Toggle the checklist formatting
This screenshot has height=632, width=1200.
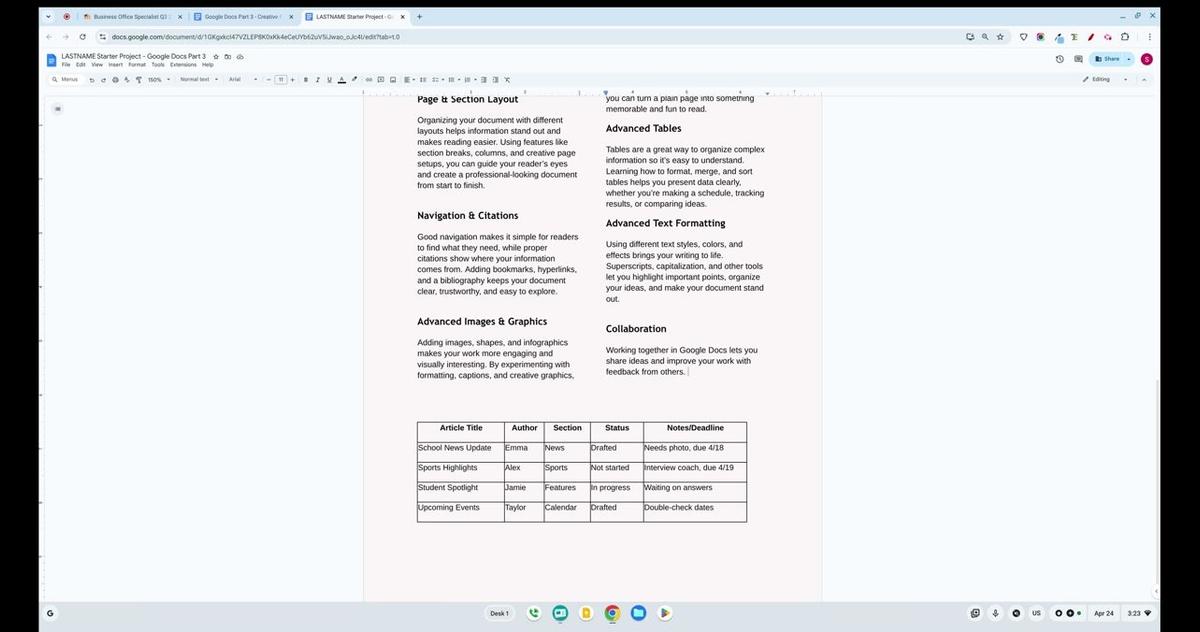(435, 79)
